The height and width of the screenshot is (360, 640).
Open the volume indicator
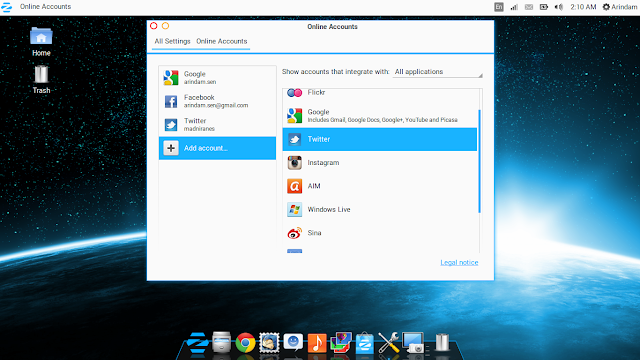point(559,7)
